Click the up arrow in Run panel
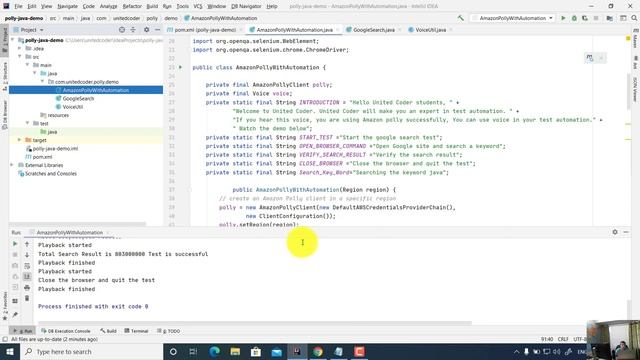 pyautogui.click(x=27, y=244)
